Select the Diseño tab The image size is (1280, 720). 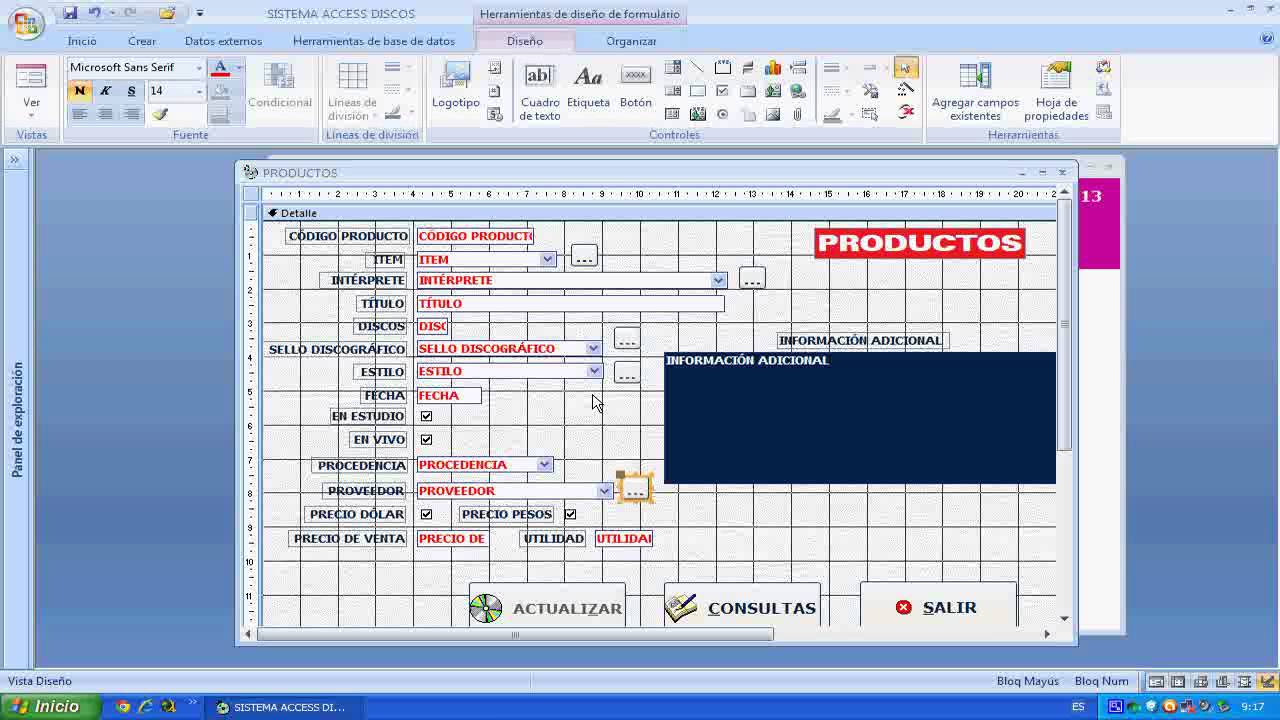(x=525, y=41)
